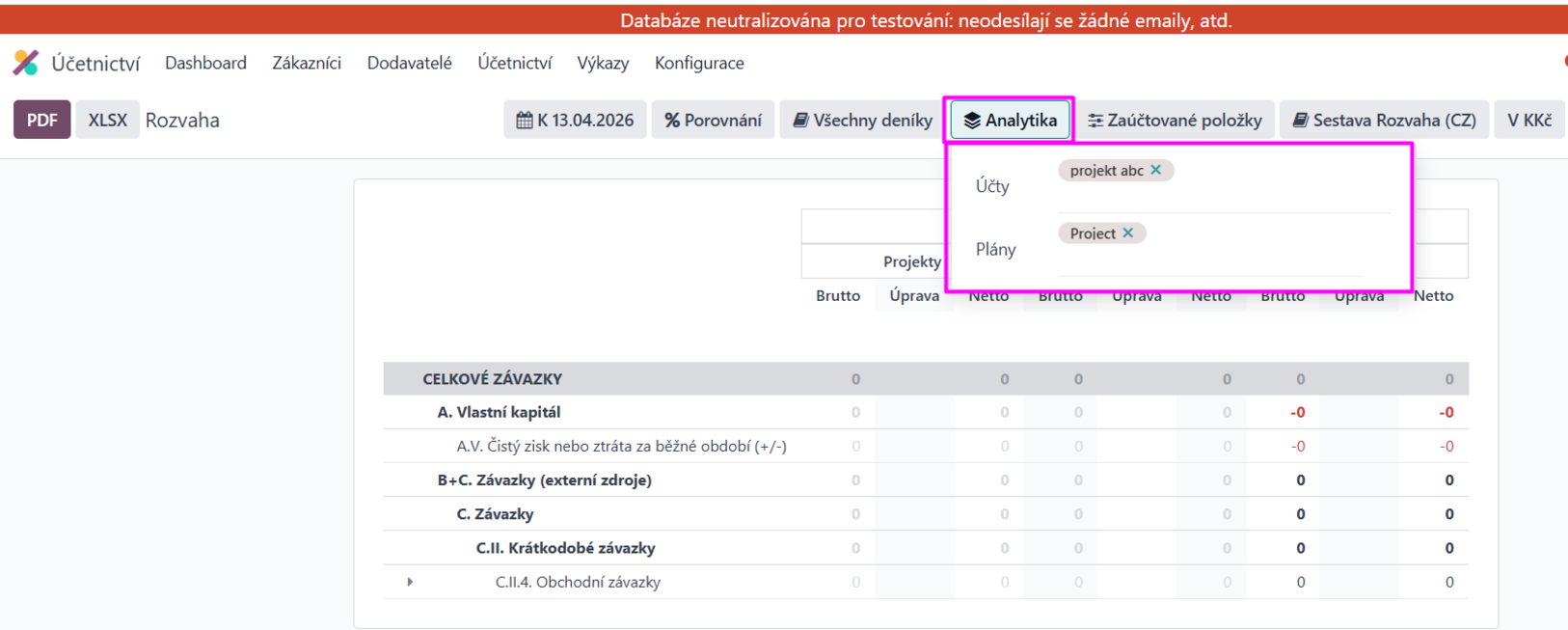Click B+C. Závazky (externí zdroje) row
Screen dimensions: 1568x630
tap(926, 479)
